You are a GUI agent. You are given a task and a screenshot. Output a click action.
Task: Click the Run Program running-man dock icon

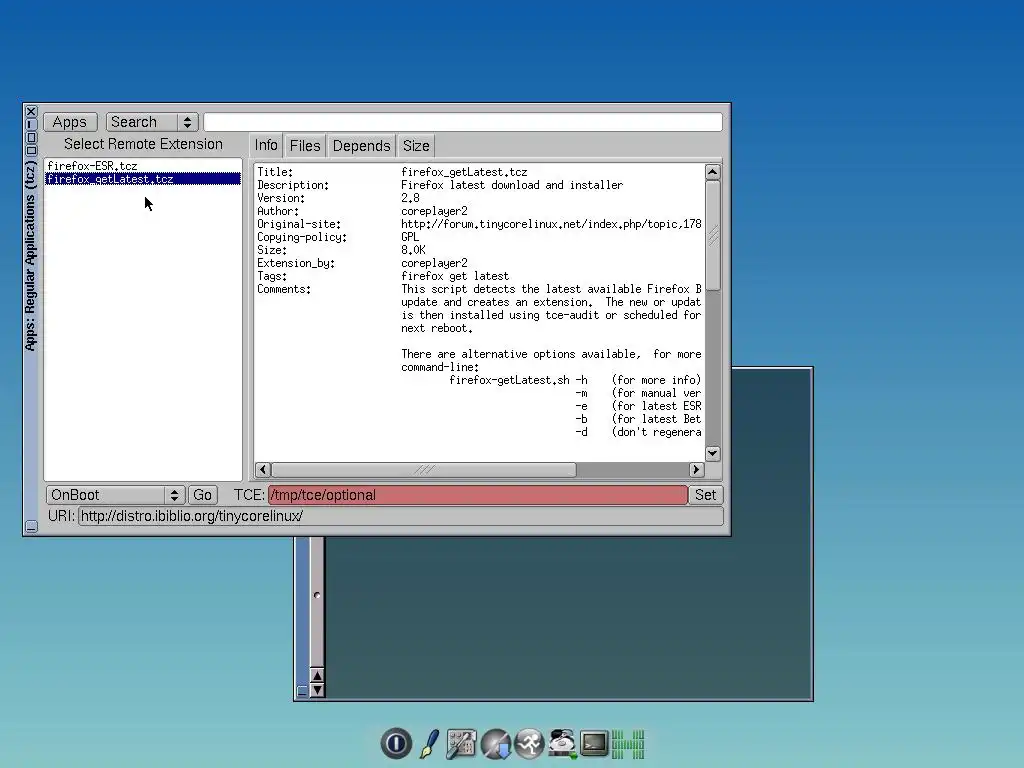pyautogui.click(x=529, y=744)
